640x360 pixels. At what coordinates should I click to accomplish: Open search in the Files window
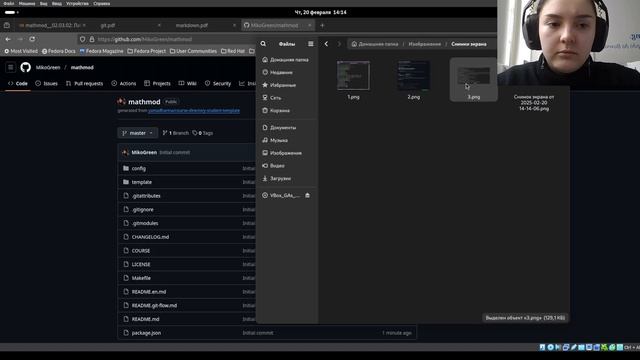[263, 44]
